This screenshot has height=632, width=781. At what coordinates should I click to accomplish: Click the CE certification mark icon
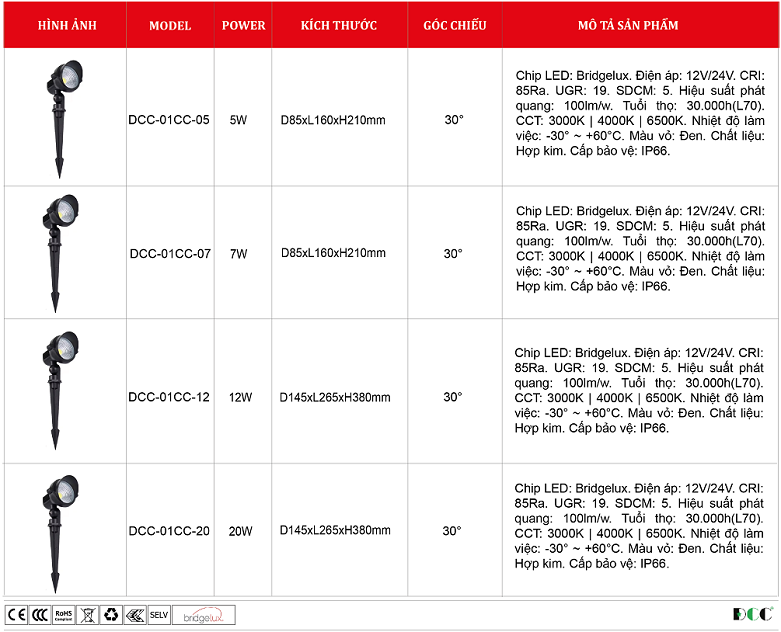tap(16, 614)
